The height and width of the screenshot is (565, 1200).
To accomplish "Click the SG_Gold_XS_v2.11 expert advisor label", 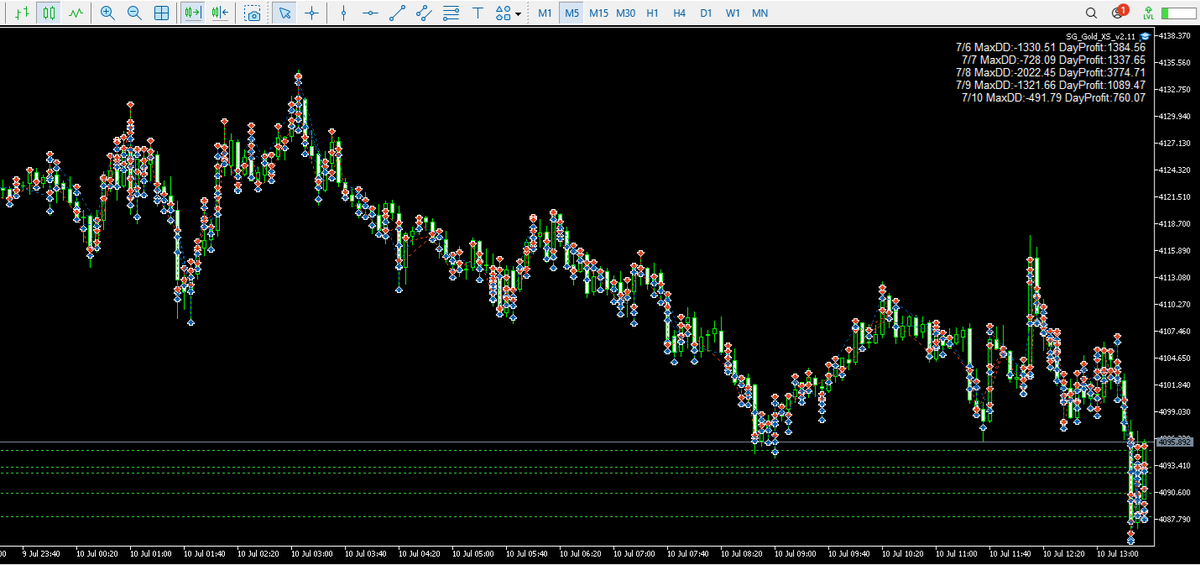I will 1101,36.
